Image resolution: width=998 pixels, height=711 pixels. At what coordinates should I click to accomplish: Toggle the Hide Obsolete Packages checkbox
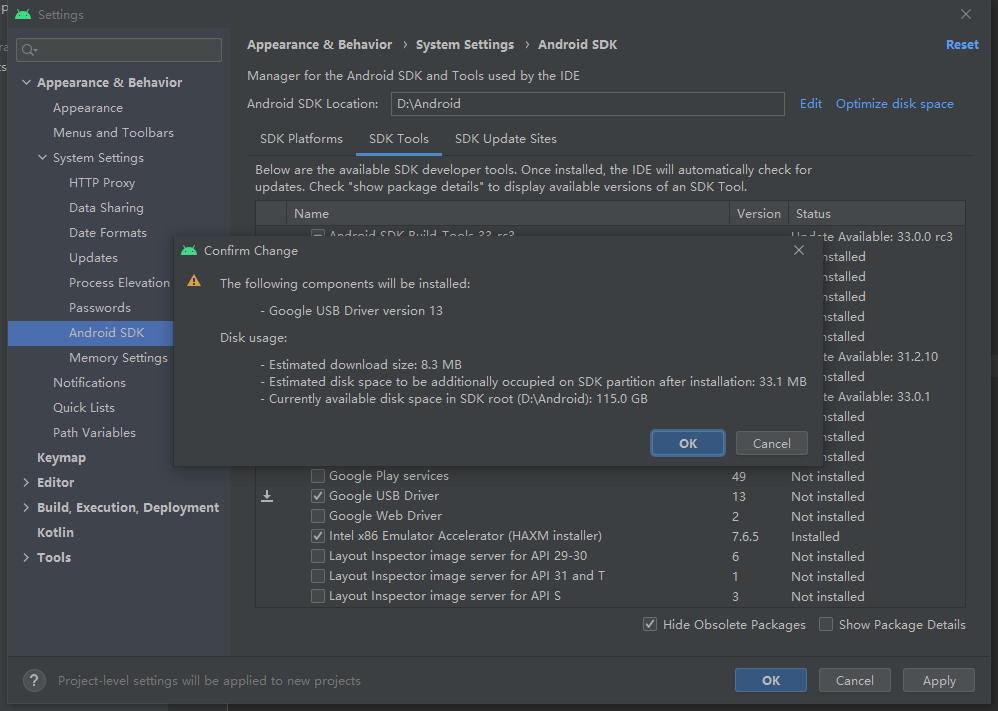click(651, 624)
